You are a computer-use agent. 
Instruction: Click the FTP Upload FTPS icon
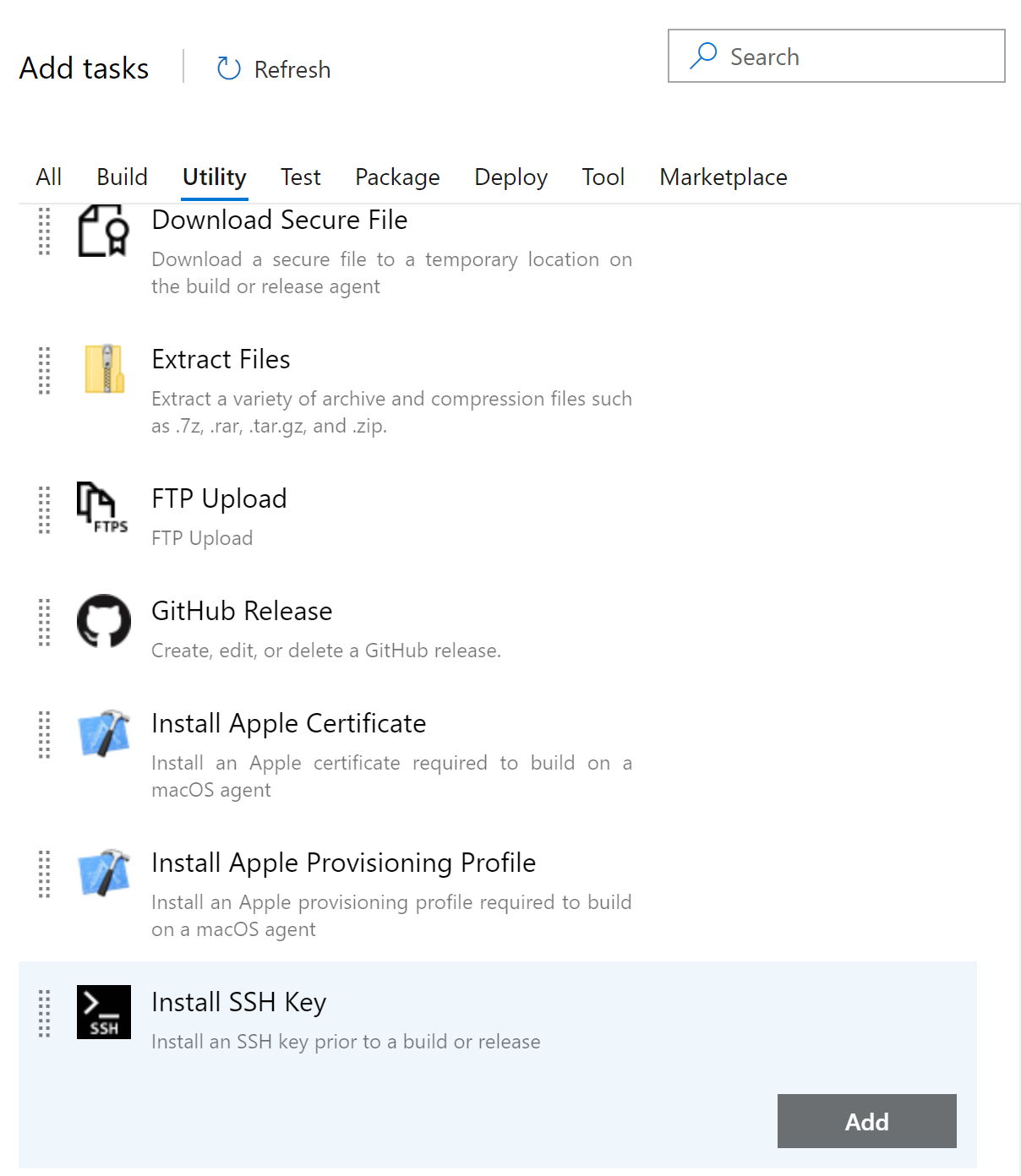point(102,508)
